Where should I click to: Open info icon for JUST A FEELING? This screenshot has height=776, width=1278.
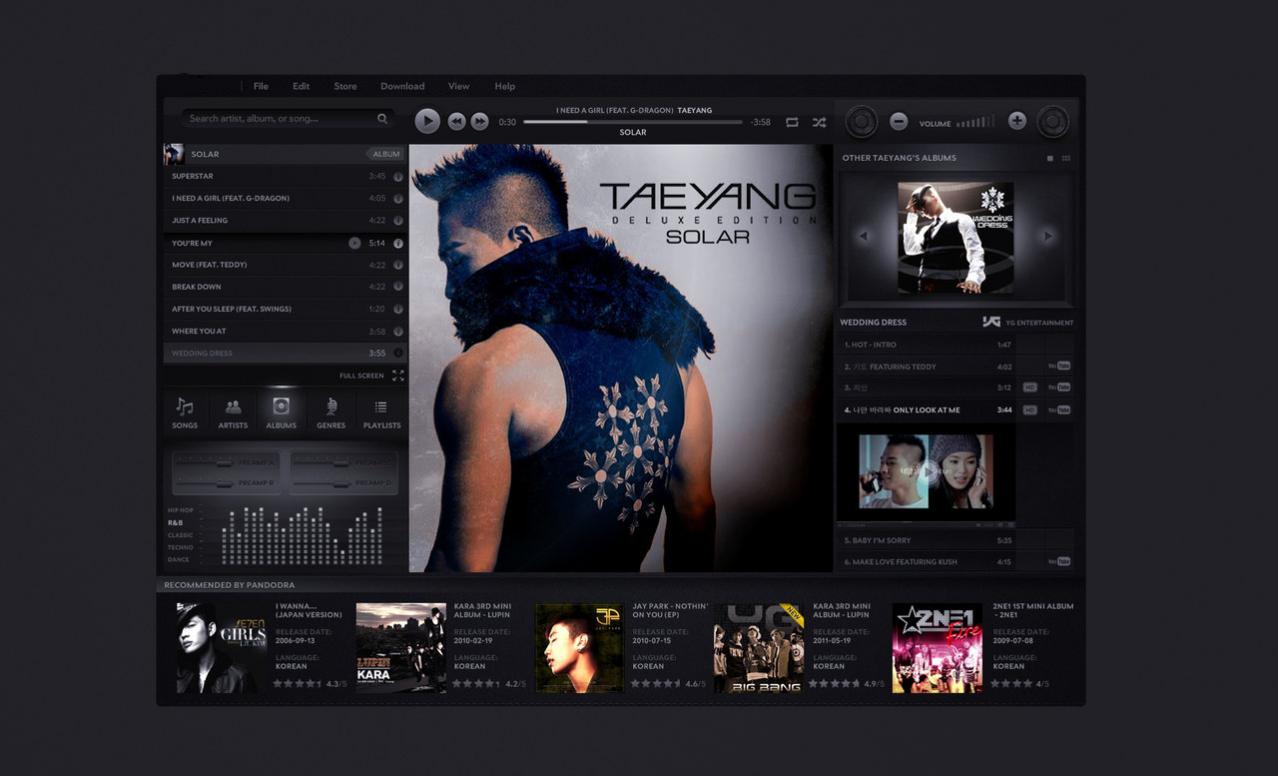click(398, 220)
